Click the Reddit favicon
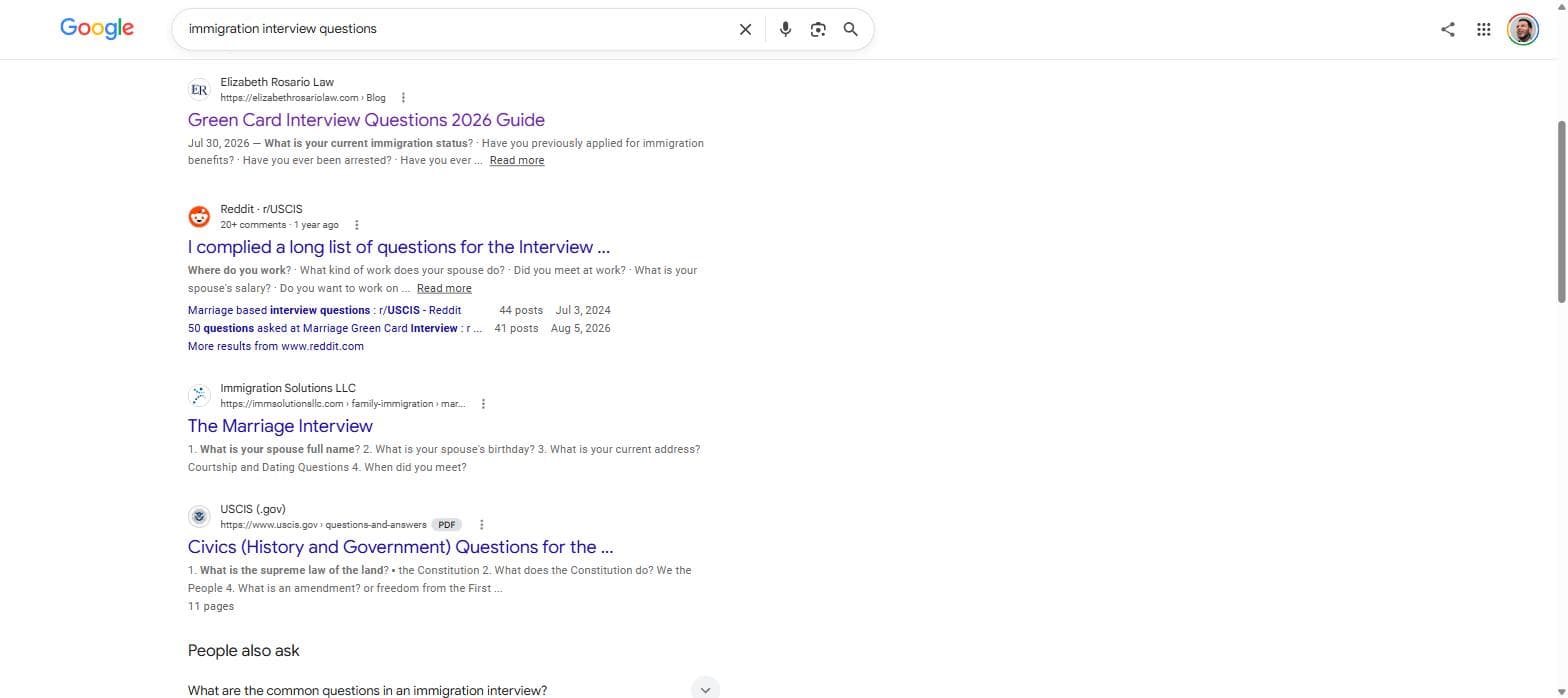The width and height of the screenshot is (1568, 698). point(199,217)
